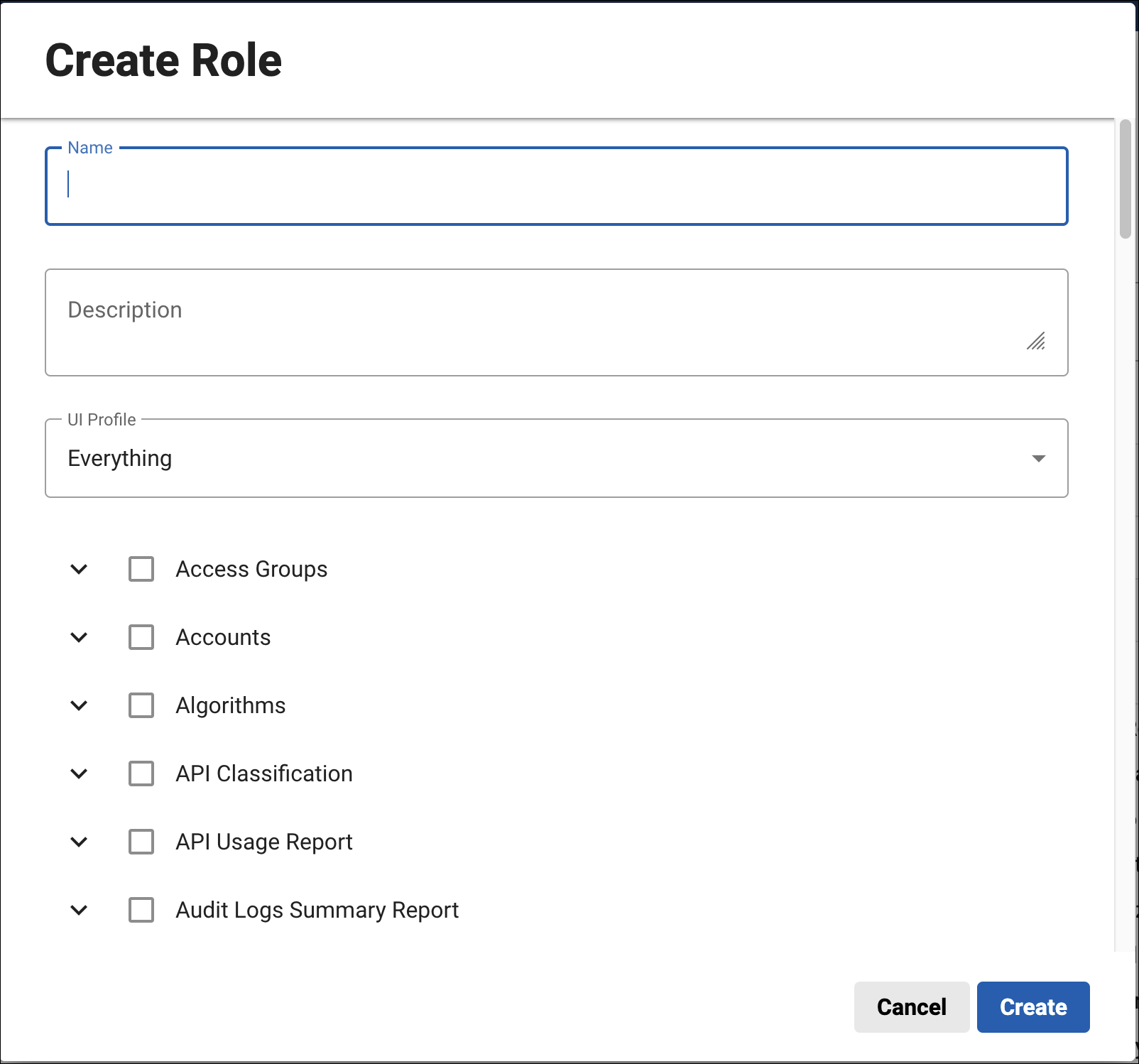1139x1064 pixels.
Task: Check the API Usage Report checkbox
Action: [x=141, y=842]
